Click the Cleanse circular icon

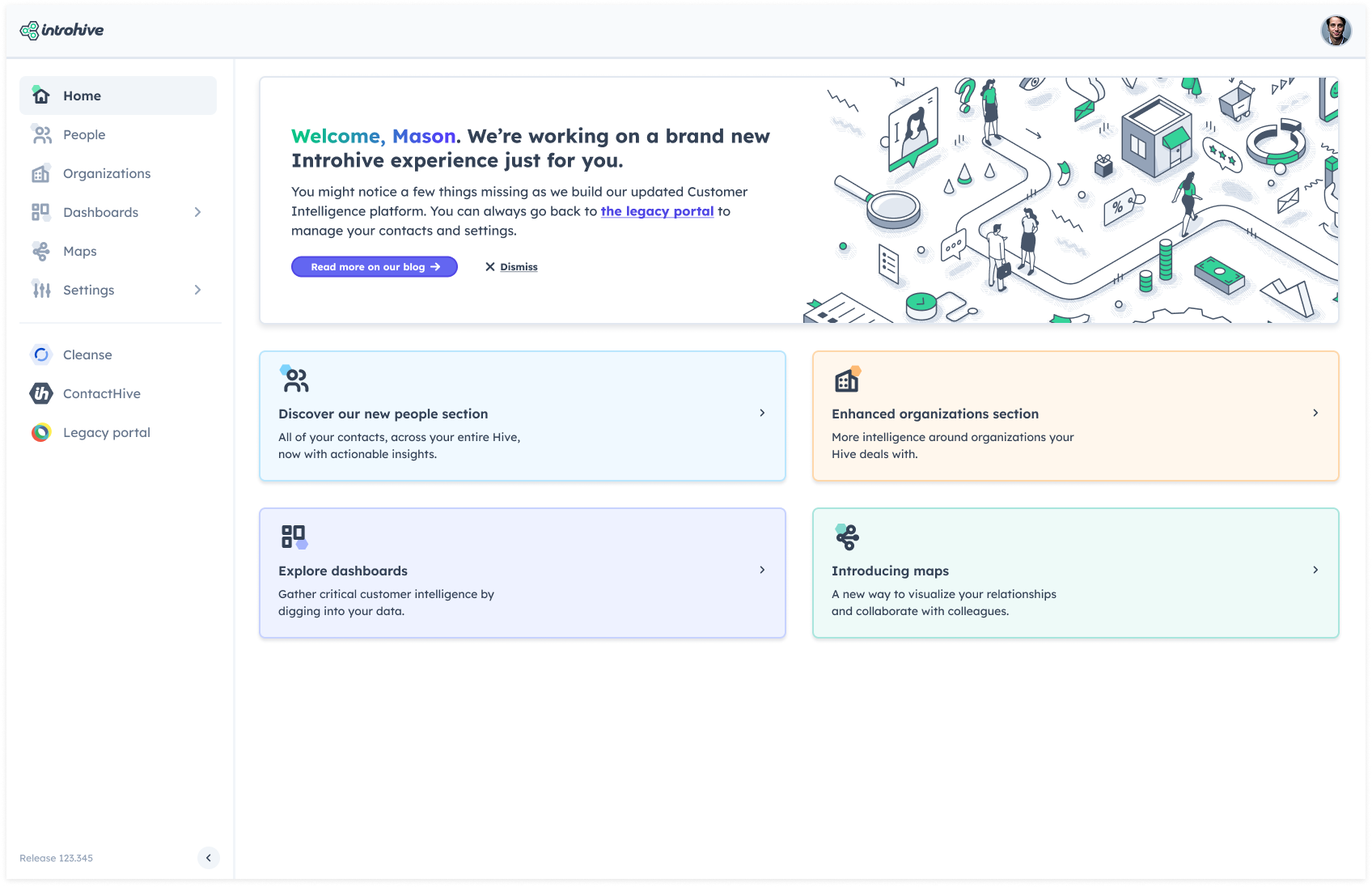41,354
